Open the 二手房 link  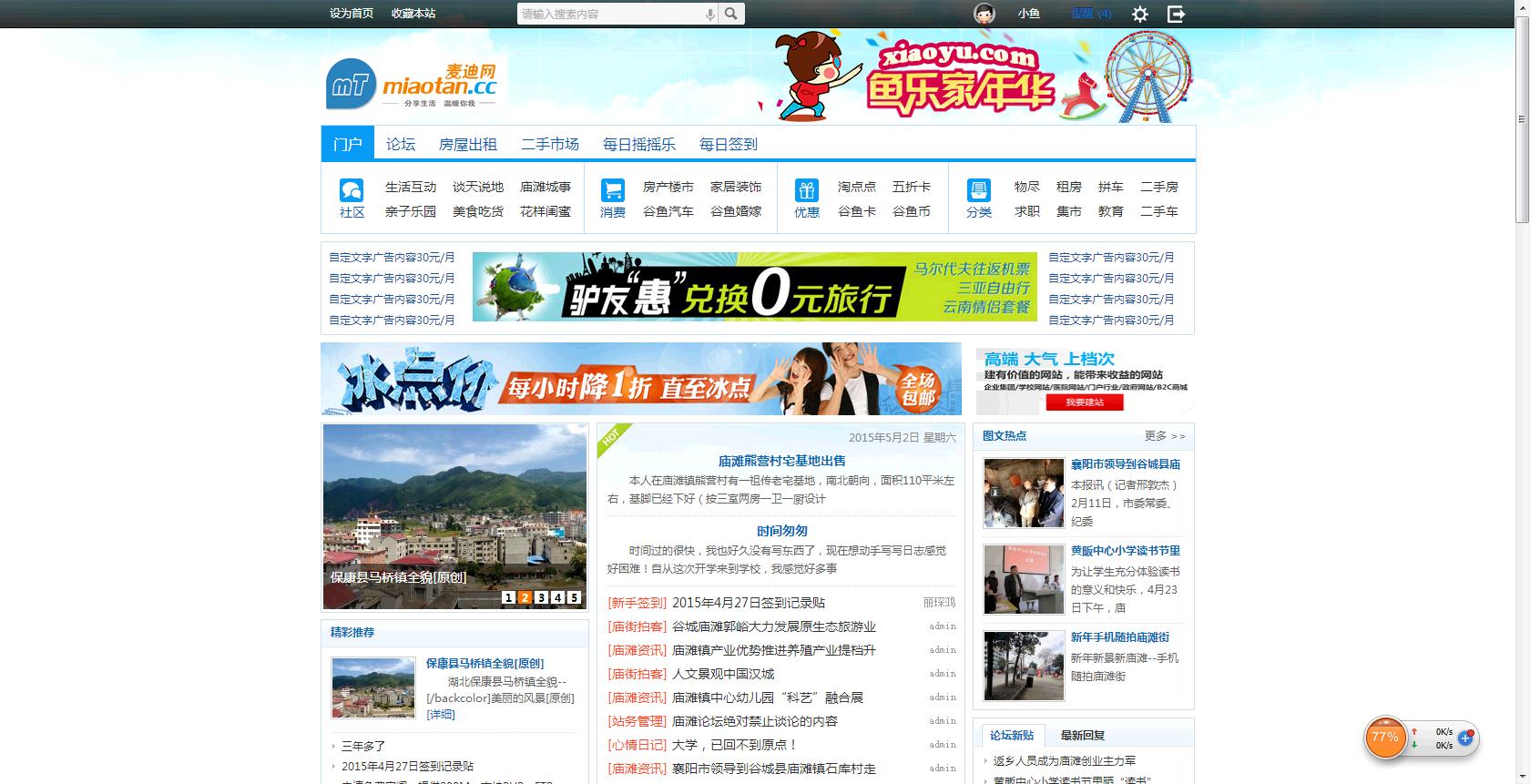1159,187
